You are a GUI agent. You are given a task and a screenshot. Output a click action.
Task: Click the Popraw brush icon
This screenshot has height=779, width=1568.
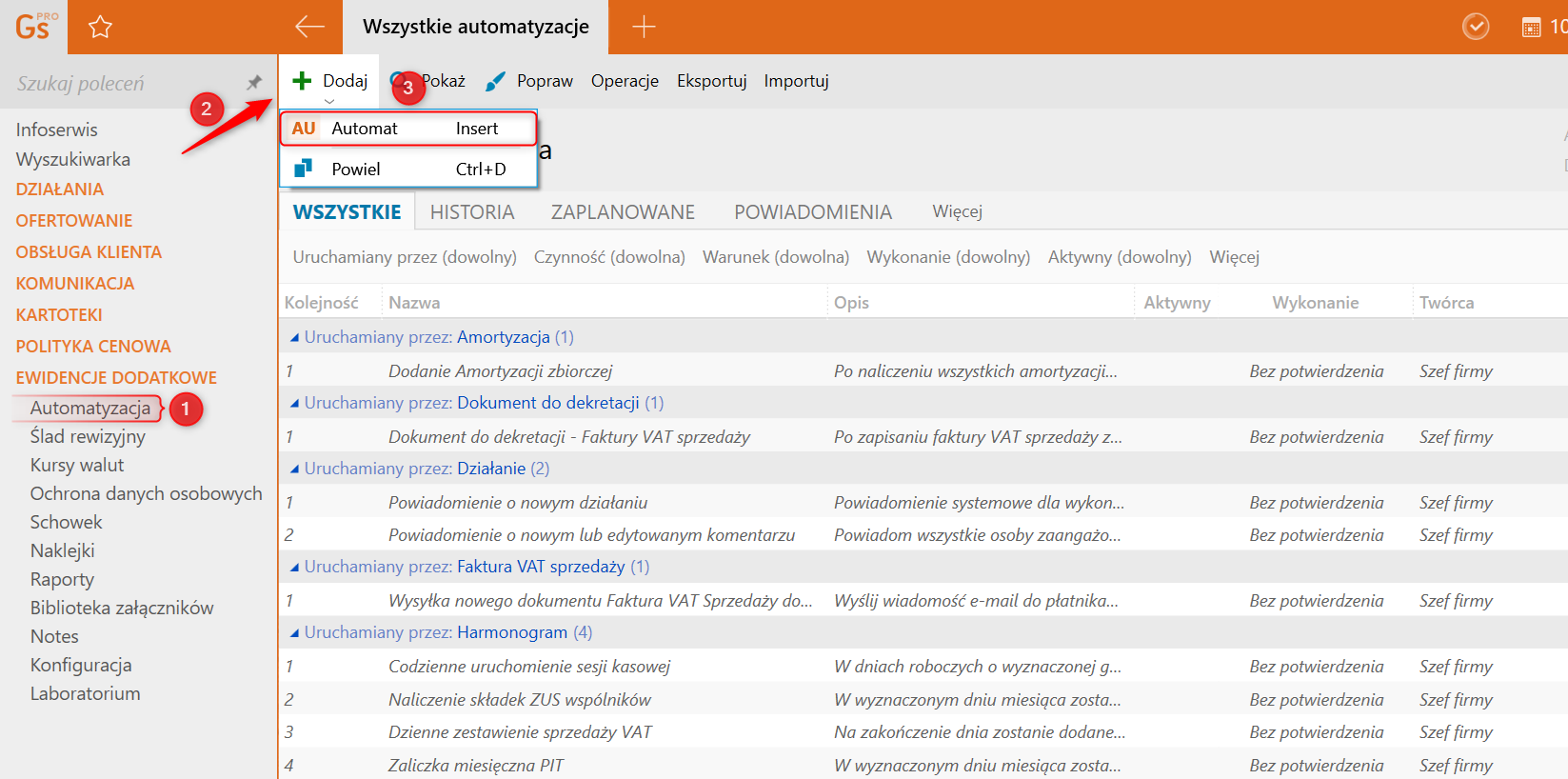coord(495,82)
